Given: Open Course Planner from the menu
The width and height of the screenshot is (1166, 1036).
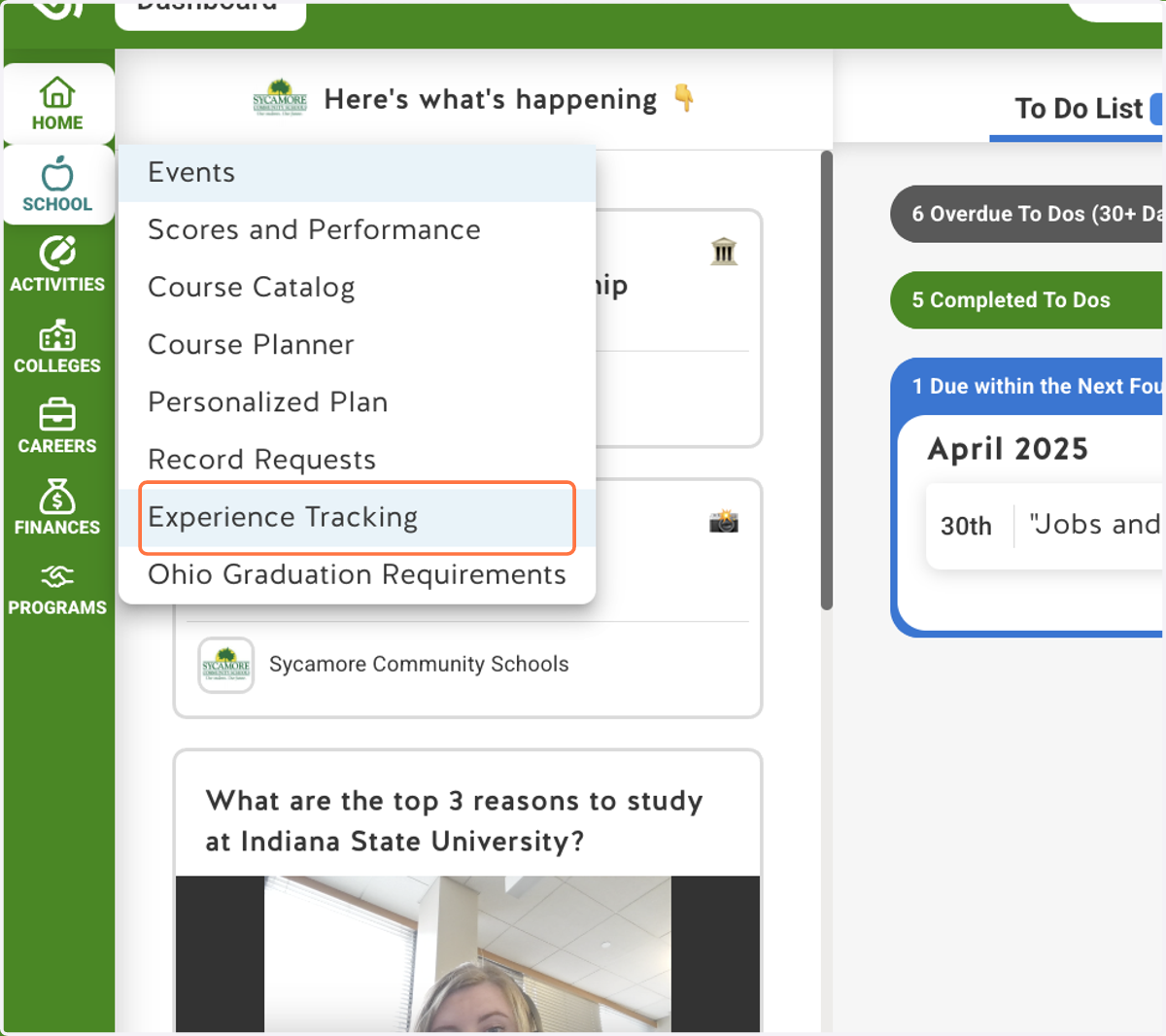Looking at the screenshot, I should click(357, 345).
